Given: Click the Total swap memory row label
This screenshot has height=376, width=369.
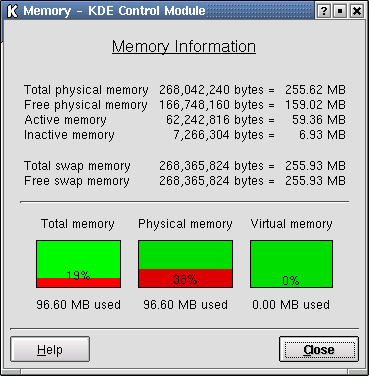Looking at the screenshot, I should [77, 166].
